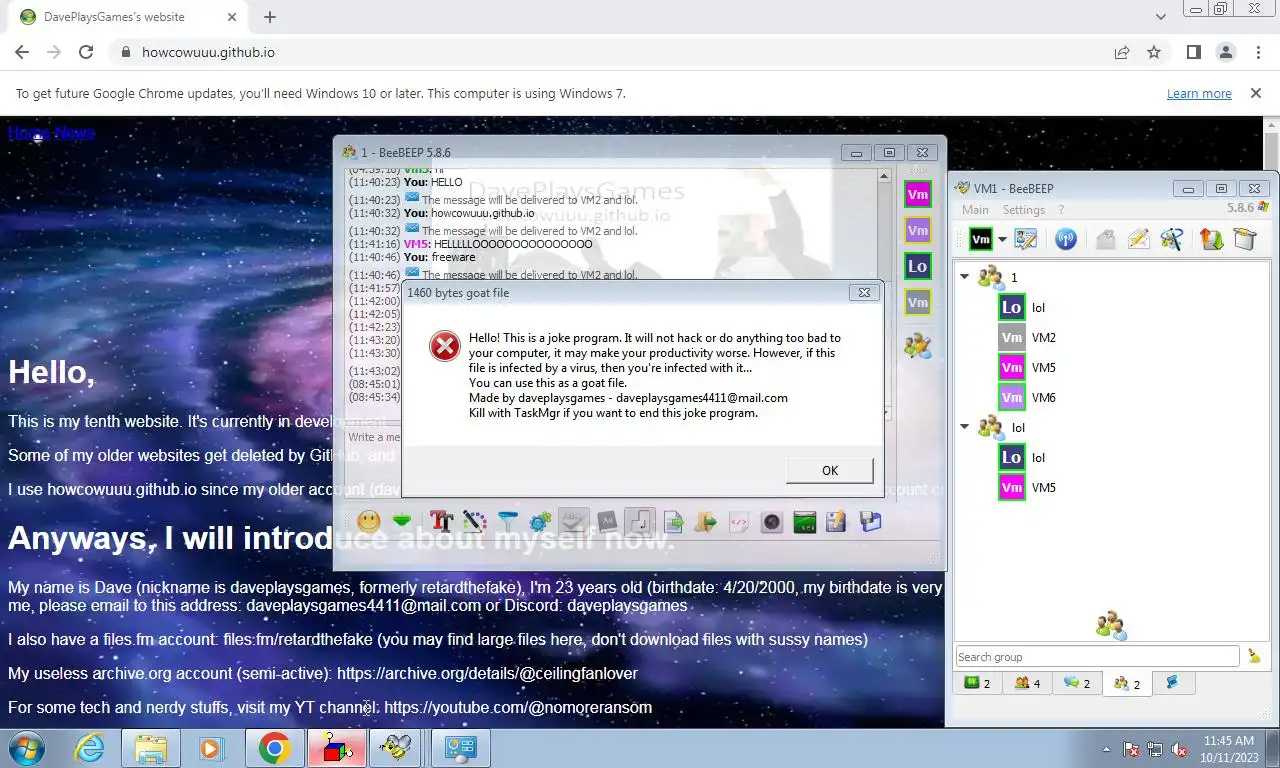The image size is (1280, 768).
Task: Click the save chat floppy icon in chat toolbar
Action: click(x=870, y=521)
